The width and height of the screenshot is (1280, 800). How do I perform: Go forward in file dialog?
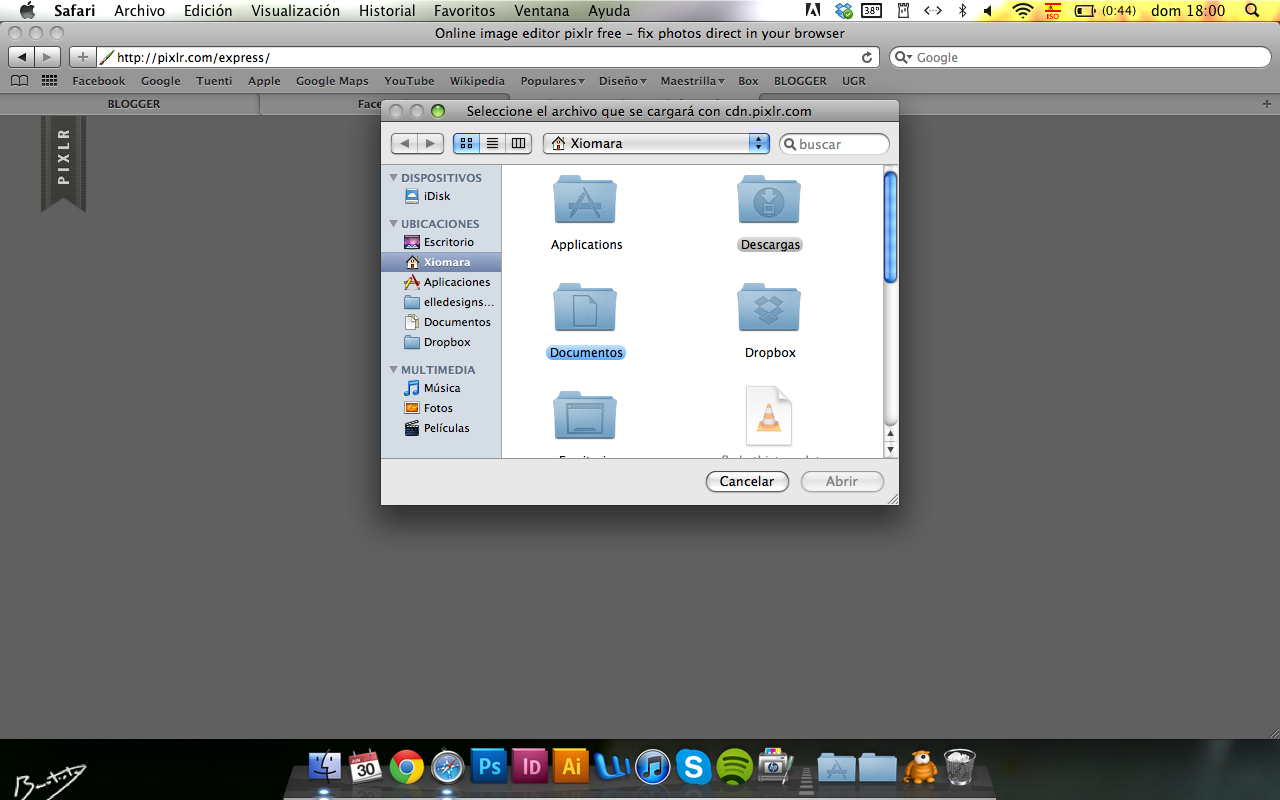coord(431,143)
